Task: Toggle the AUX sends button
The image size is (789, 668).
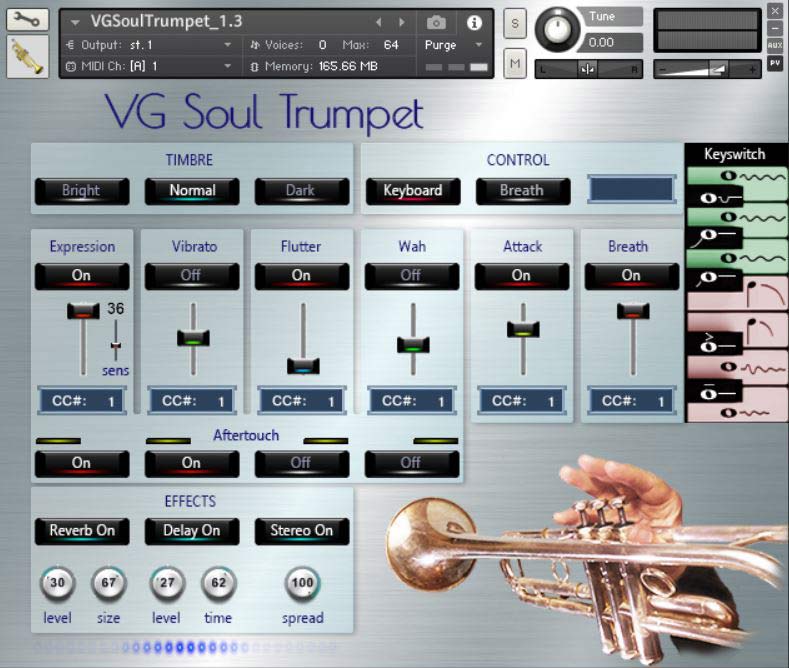Action: (775, 45)
